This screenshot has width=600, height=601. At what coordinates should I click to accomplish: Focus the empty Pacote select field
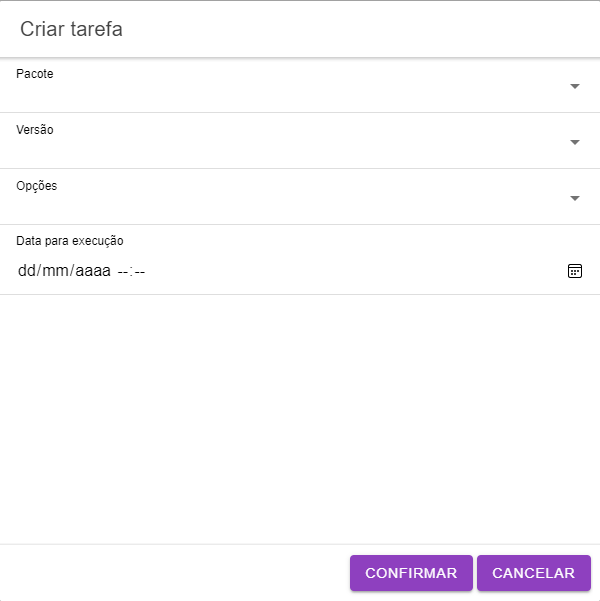(280, 91)
